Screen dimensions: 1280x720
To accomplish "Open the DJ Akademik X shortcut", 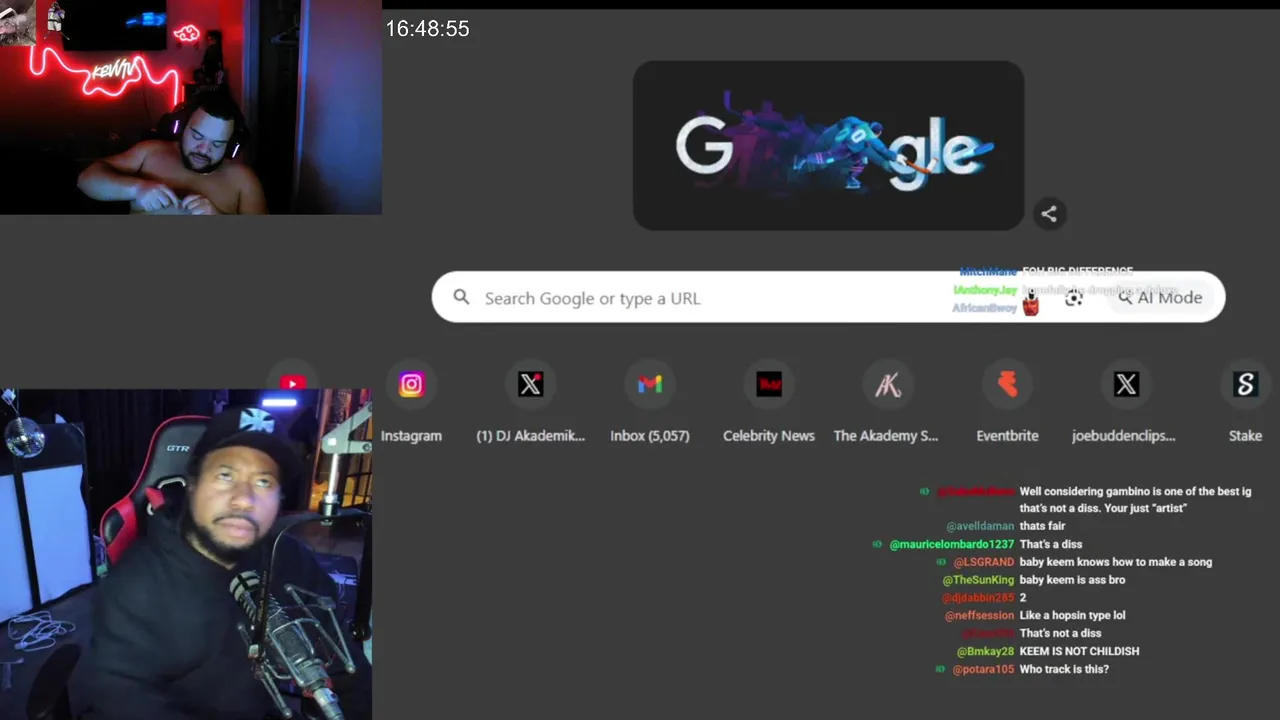I will point(530,385).
